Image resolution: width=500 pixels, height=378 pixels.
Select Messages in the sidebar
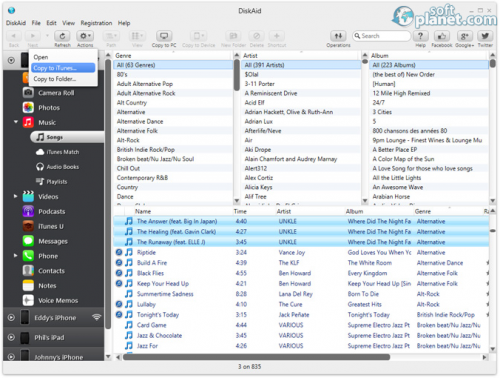click(x=53, y=241)
